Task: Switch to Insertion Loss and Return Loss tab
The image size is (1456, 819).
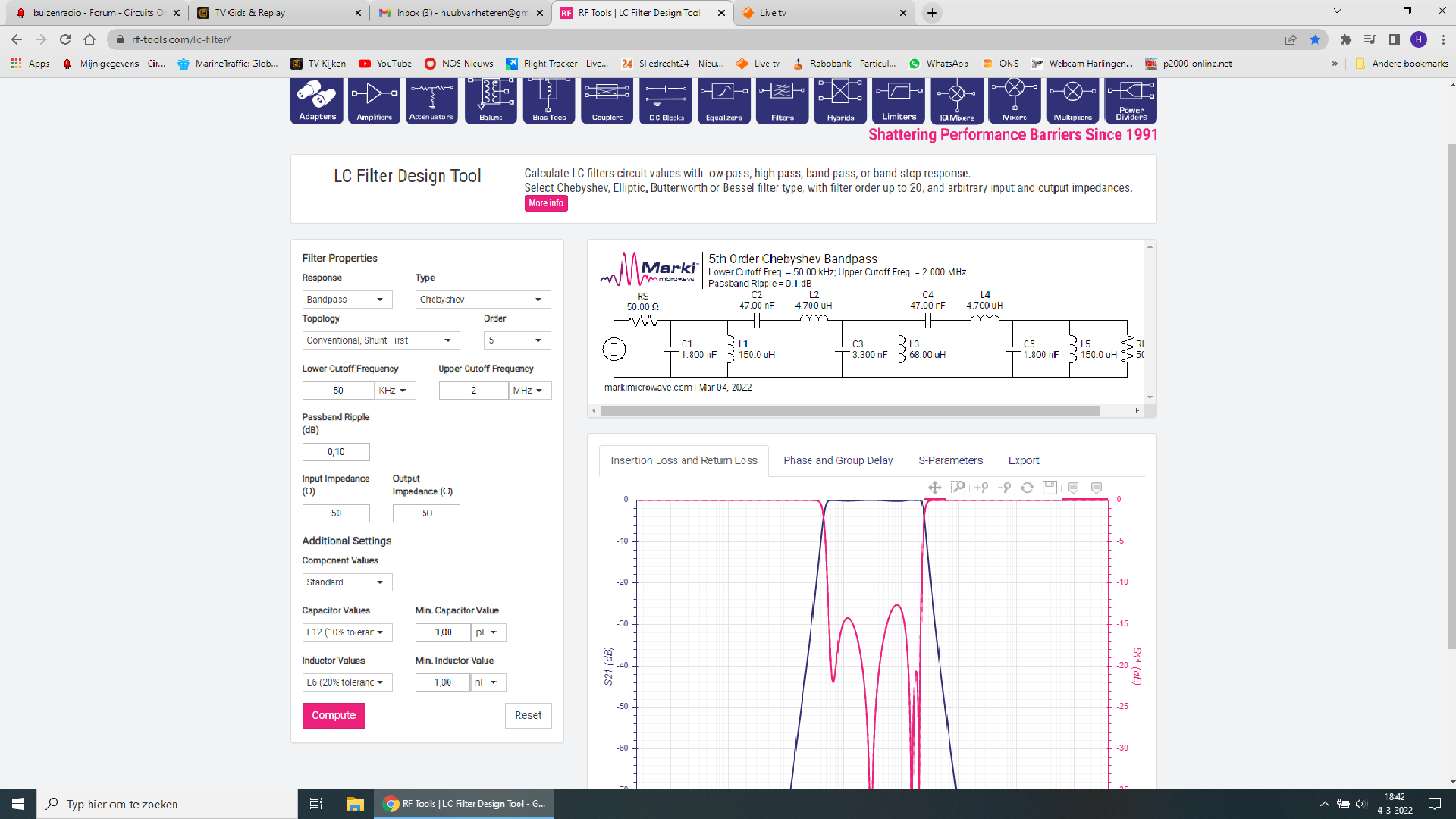Action: [684, 460]
